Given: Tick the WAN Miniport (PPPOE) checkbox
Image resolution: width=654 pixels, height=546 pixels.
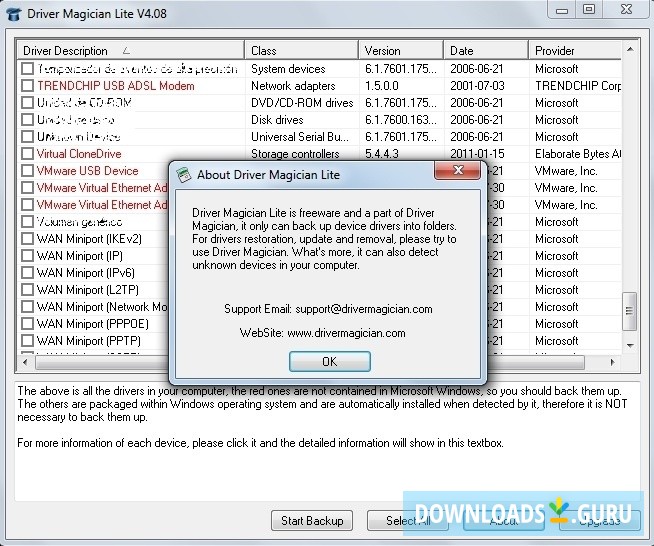Looking at the screenshot, I should (x=28, y=324).
